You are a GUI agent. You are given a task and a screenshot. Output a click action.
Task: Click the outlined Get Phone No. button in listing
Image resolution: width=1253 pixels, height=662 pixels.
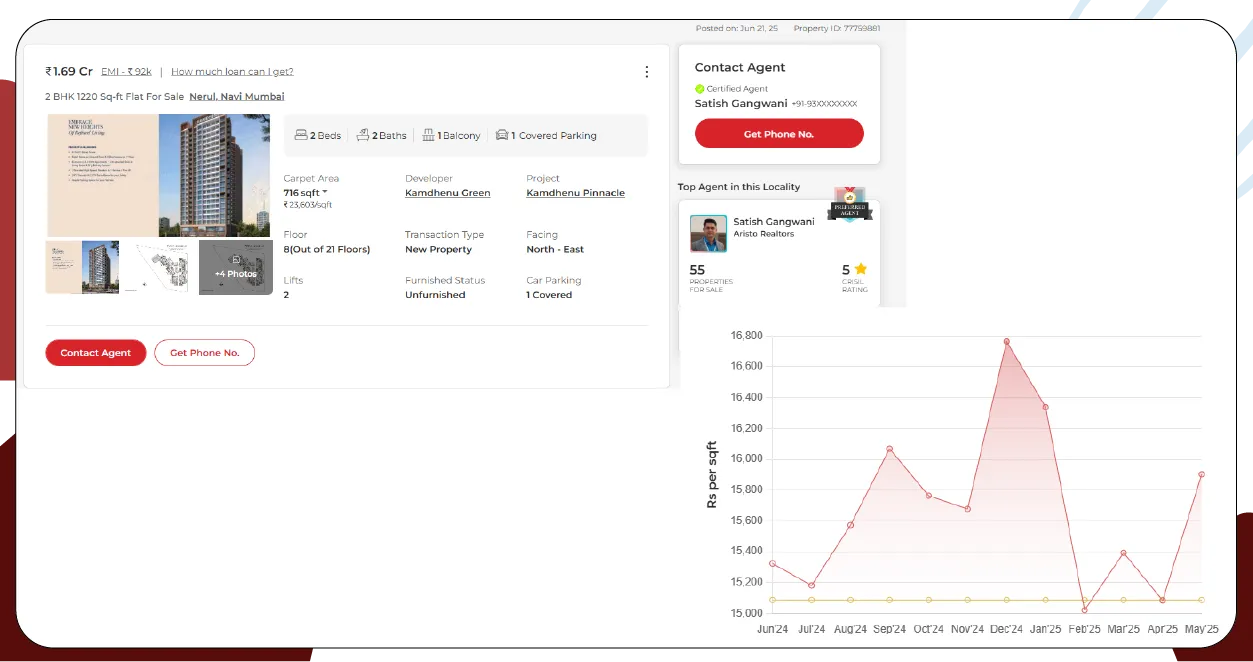(204, 353)
